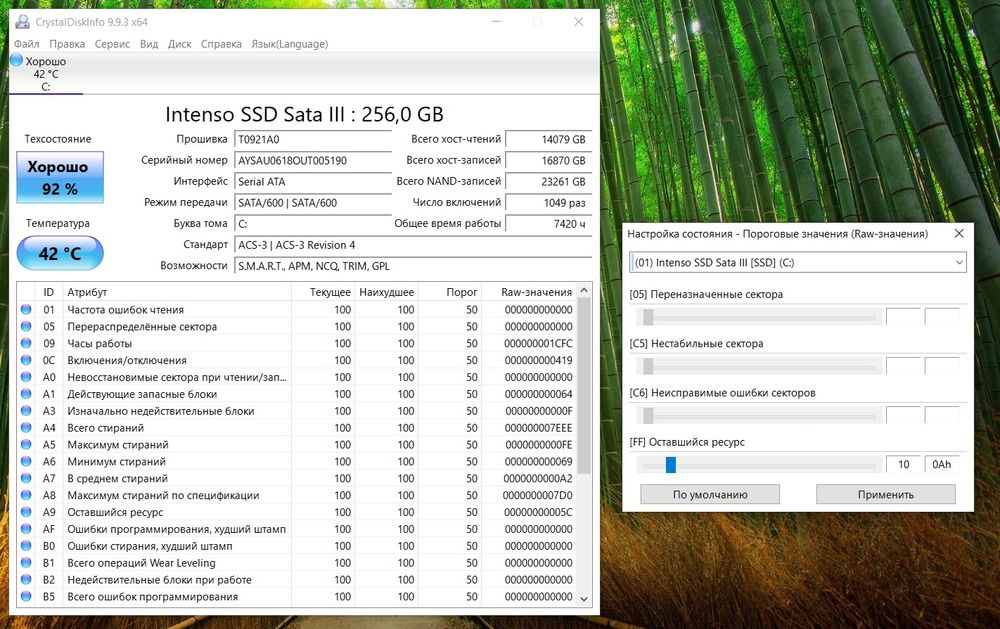Click the Хорошо 92 % health status button

point(60,177)
